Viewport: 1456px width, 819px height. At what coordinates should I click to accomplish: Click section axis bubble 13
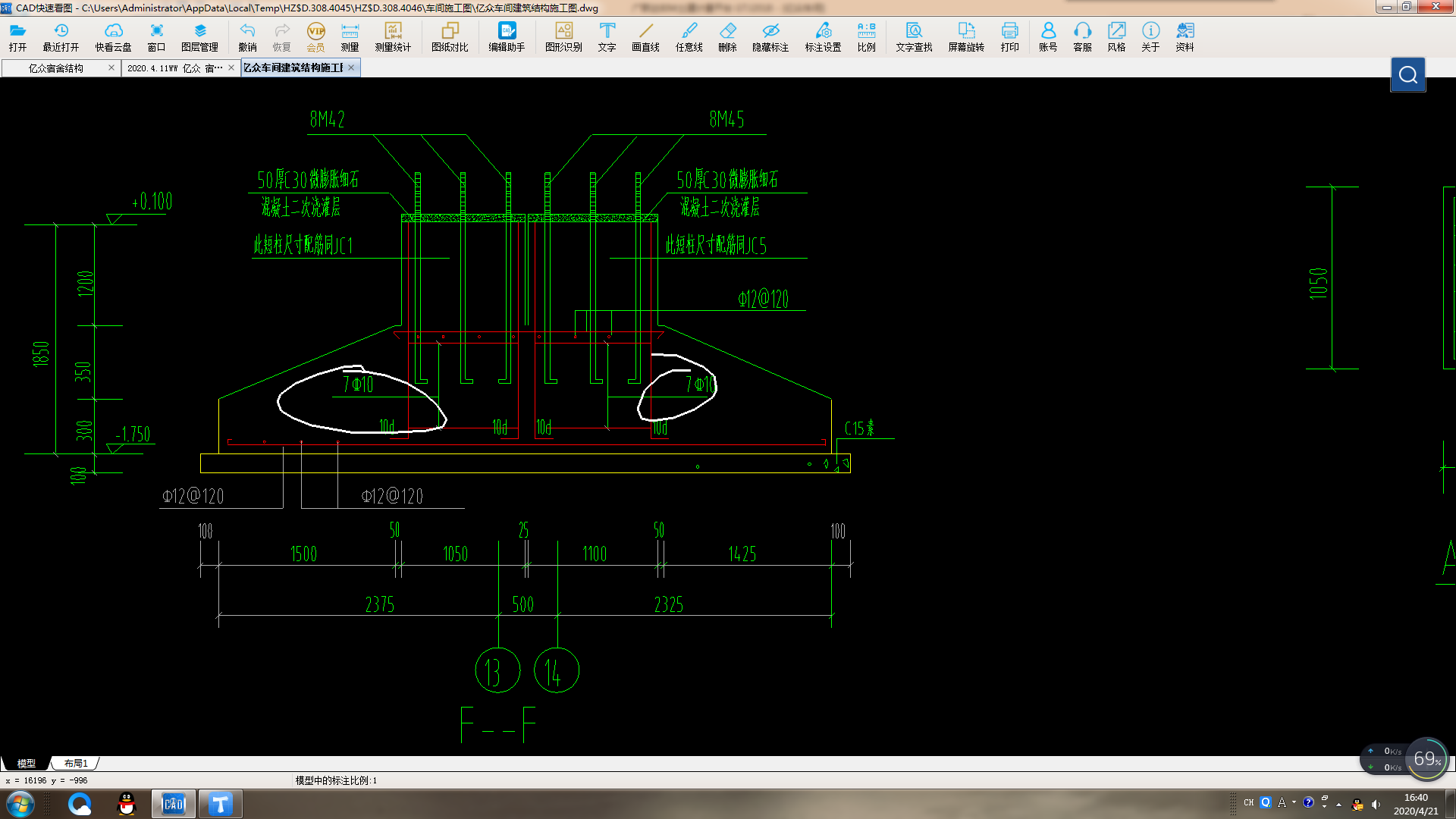point(497,671)
